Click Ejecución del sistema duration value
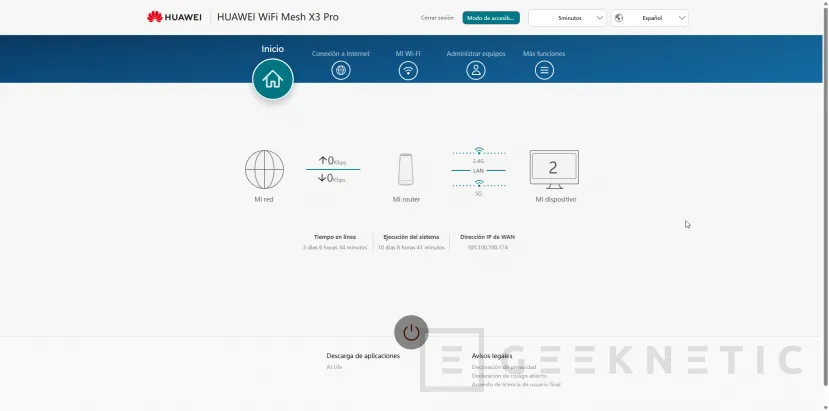829x411 pixels. [x=411, y=247]
